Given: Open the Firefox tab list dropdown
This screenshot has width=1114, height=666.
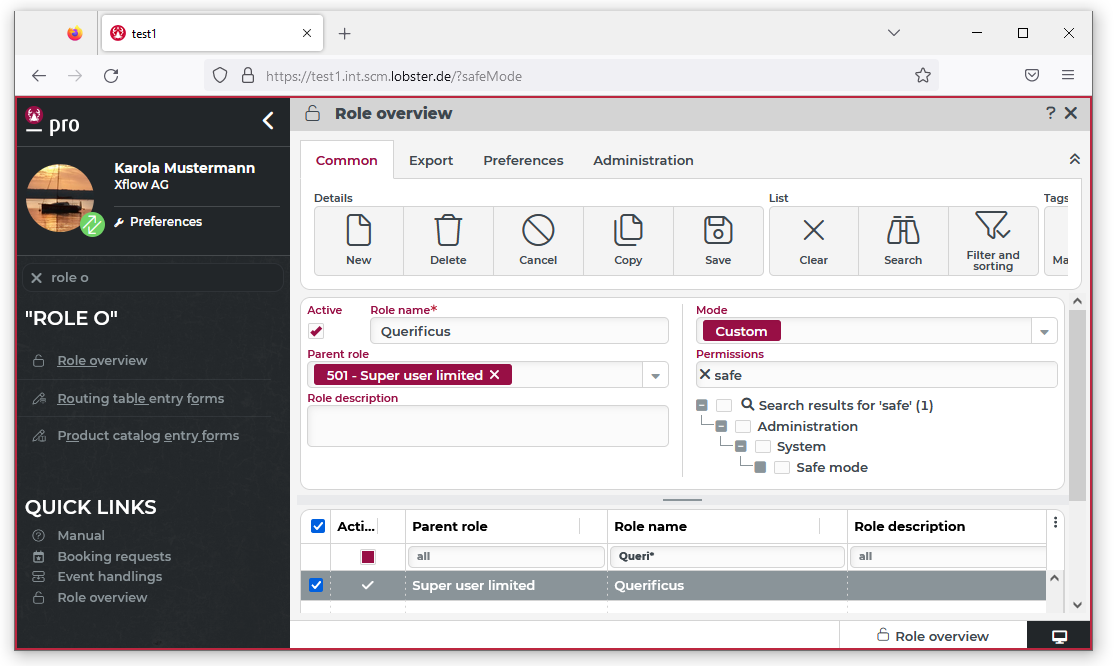Looking at the screenshot, I should 894,33.
